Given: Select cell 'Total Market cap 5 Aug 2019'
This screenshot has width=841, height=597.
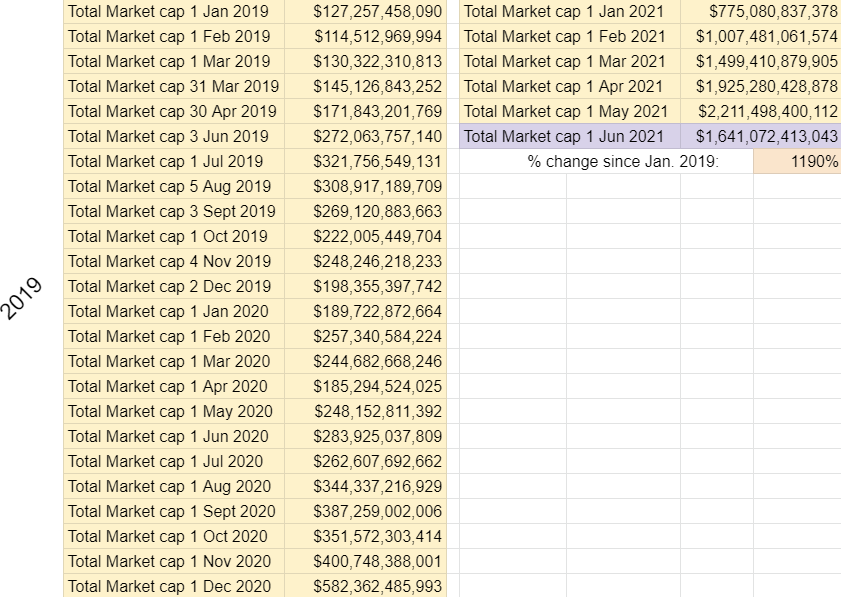Looking at the screenshot, I should (174, 186).
